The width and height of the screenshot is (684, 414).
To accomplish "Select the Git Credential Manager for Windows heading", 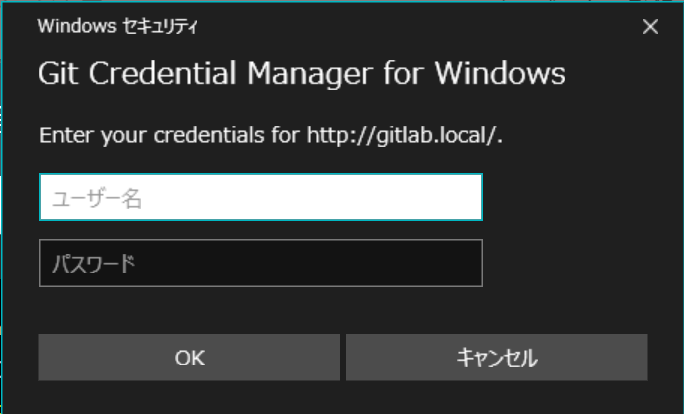I will coord(302,73).
